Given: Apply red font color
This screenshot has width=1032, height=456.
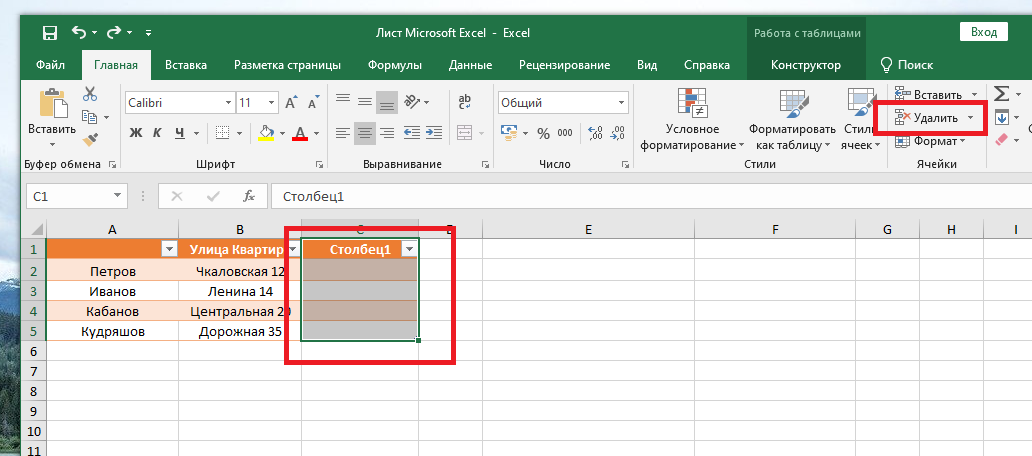Looking at the screenshot, I should click(x=300, y=132).
